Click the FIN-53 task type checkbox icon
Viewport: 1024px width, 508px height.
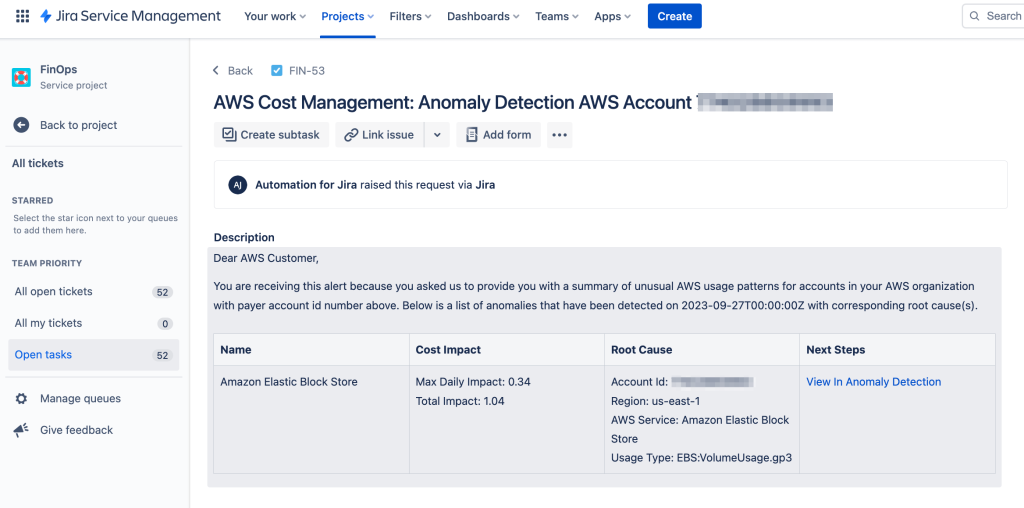click(277, 71)
